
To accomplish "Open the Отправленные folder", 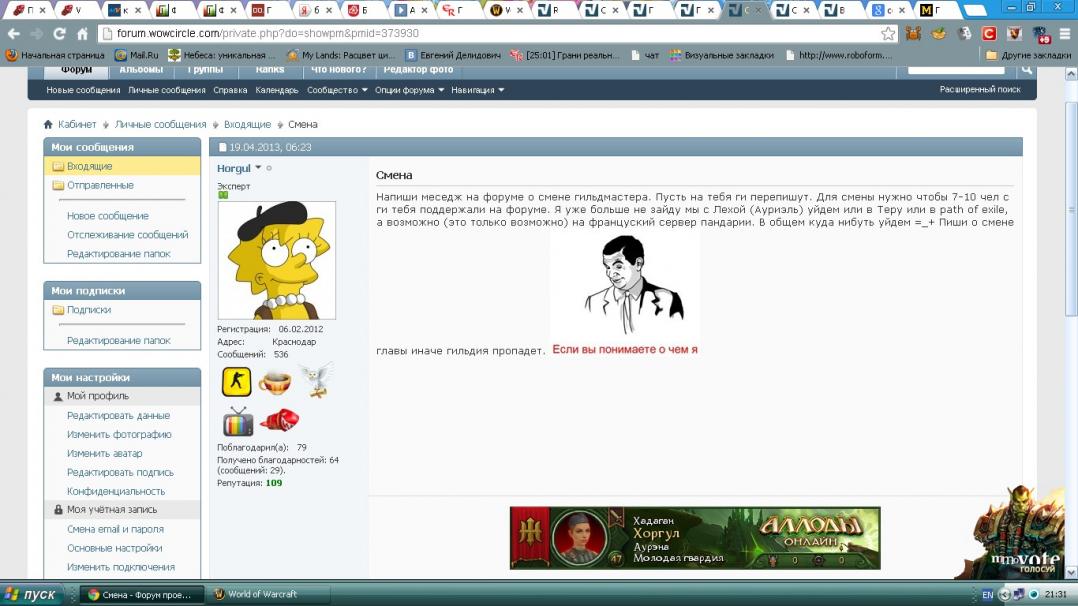I will (100, 185).
